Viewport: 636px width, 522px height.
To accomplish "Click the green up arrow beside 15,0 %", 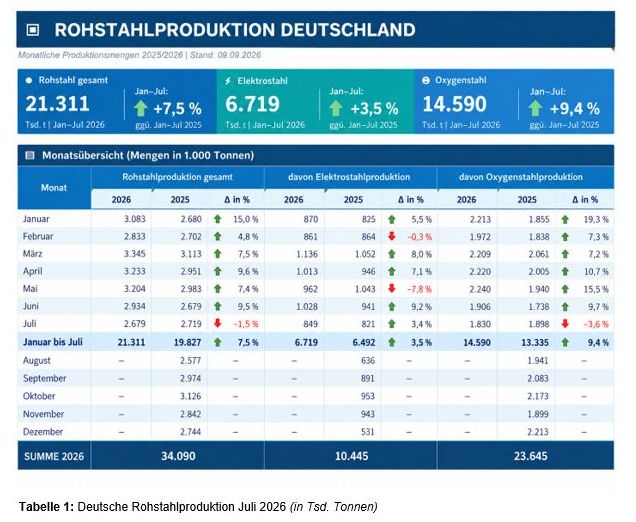I will coord(218,219).
